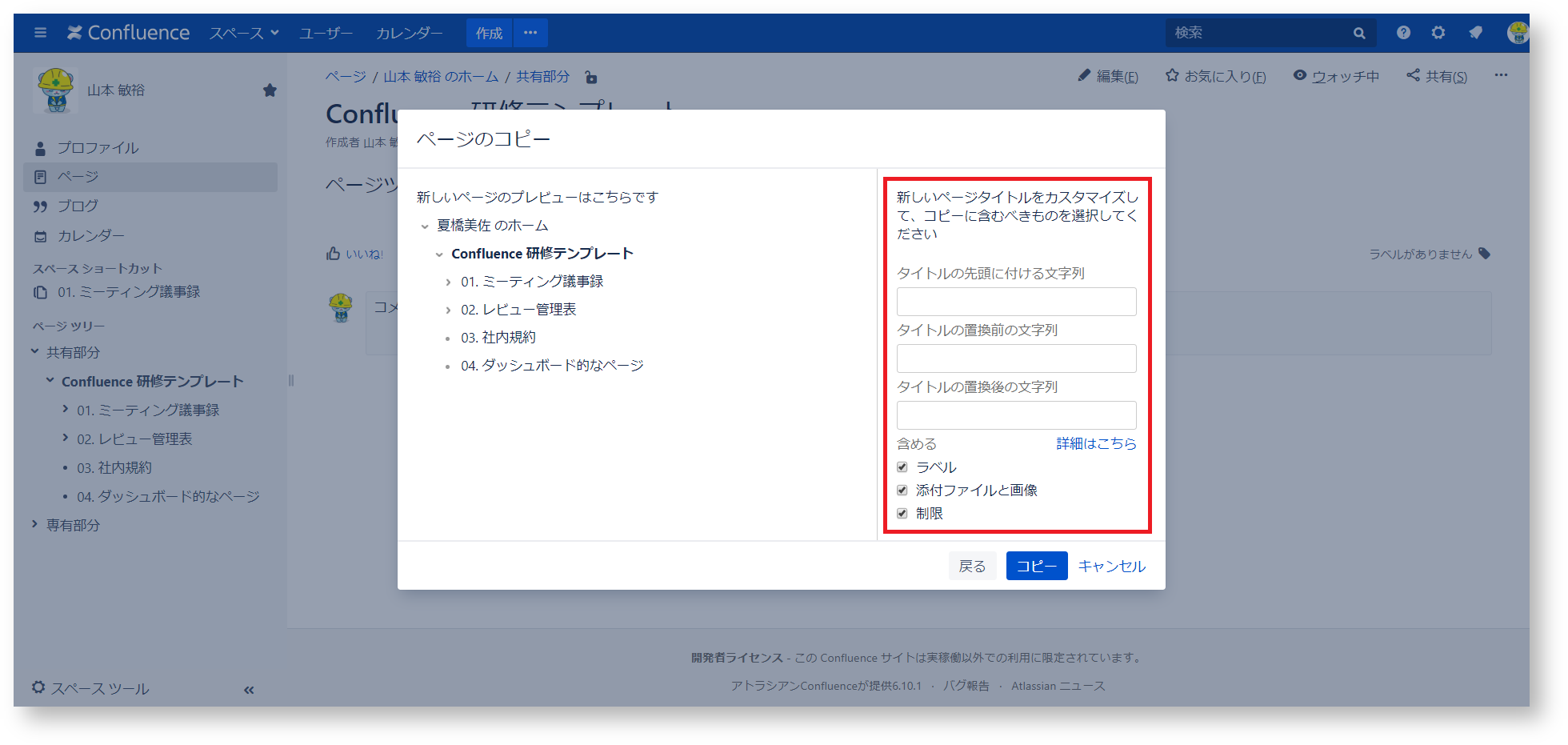This screenshot has height=745, width=1568.
Task: Open the administration gear menu
Action: 1438,33
